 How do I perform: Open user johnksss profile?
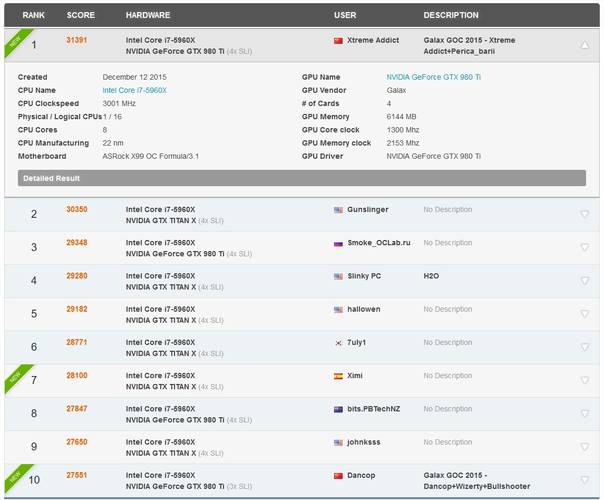tap(364, 442)
